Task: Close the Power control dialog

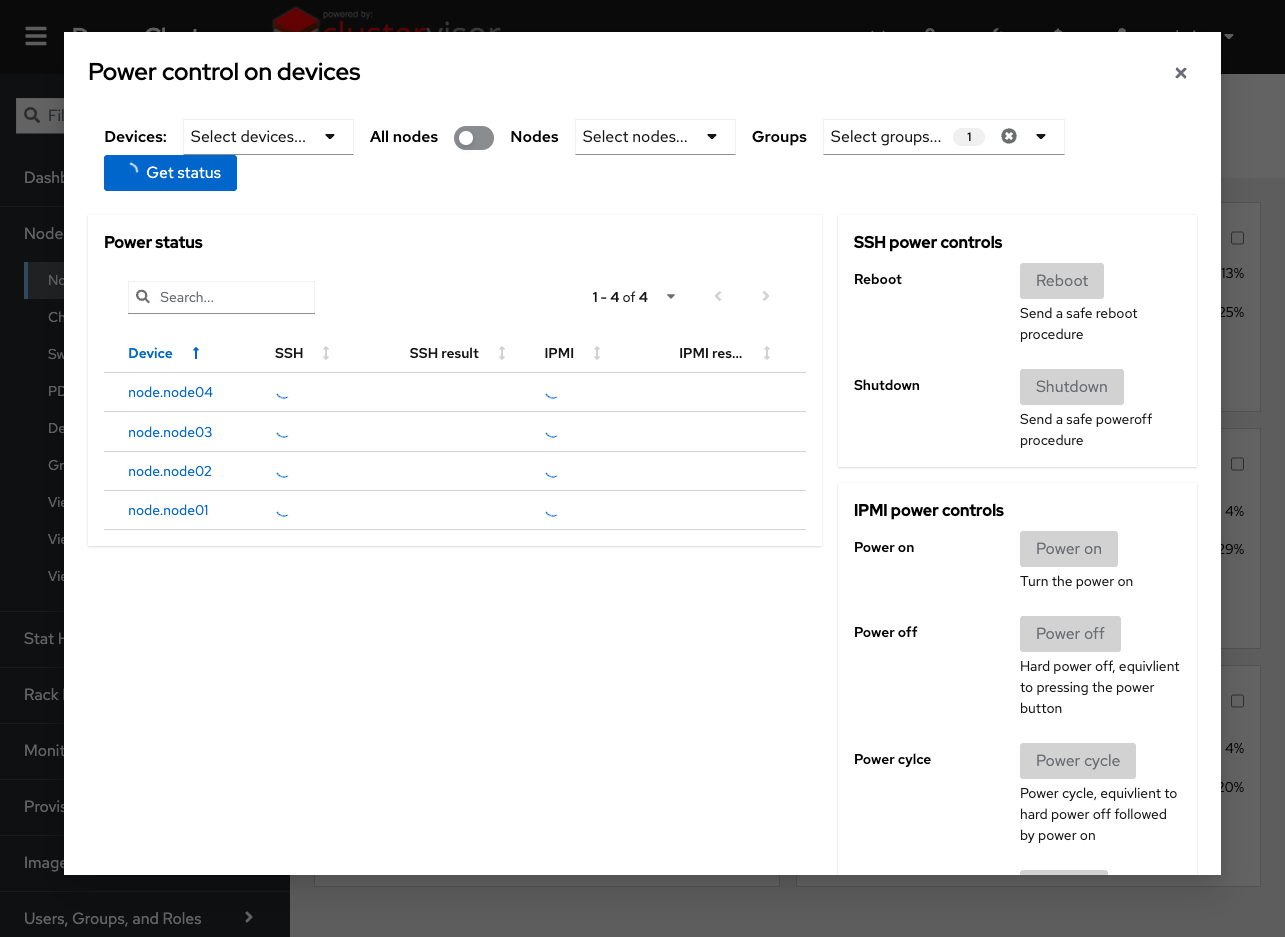Action: (1181, 73)
